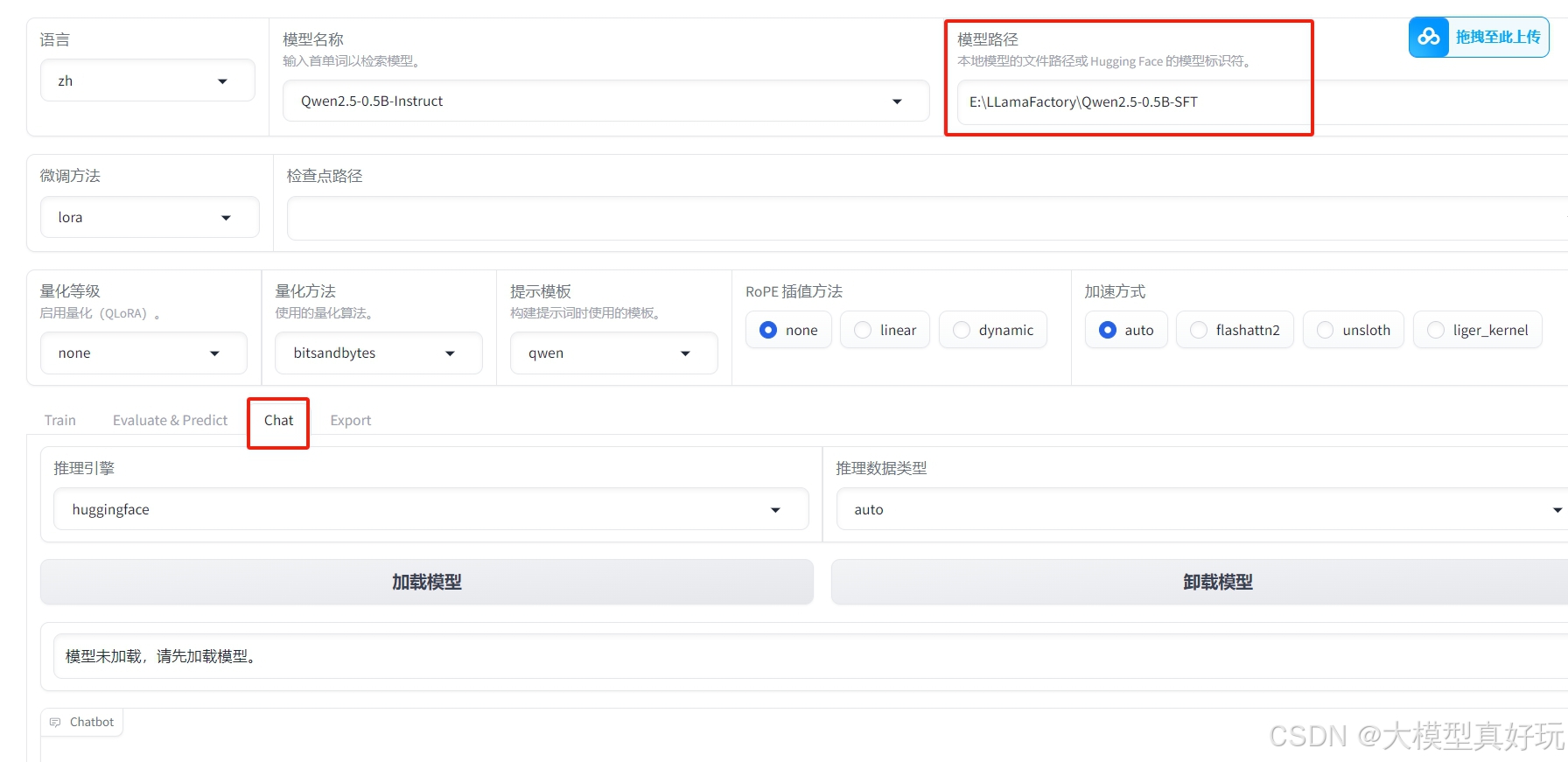Click the 语言 label
The image size is (1568, 762).
coord(54,39)
